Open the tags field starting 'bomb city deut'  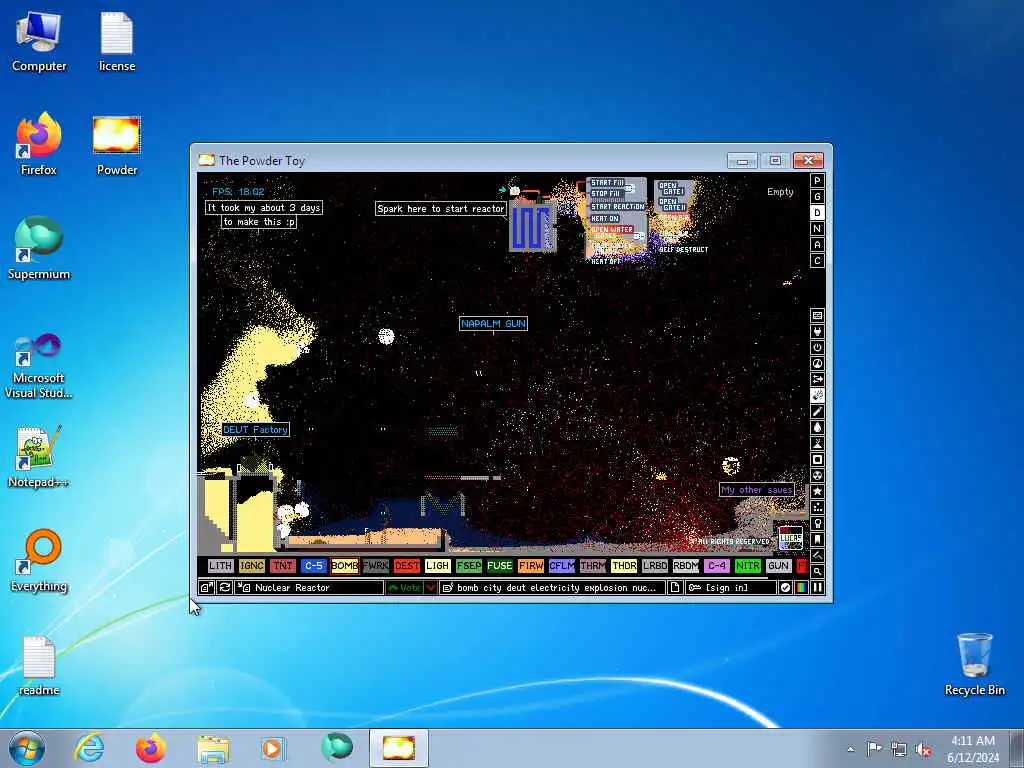click(552, 587)
